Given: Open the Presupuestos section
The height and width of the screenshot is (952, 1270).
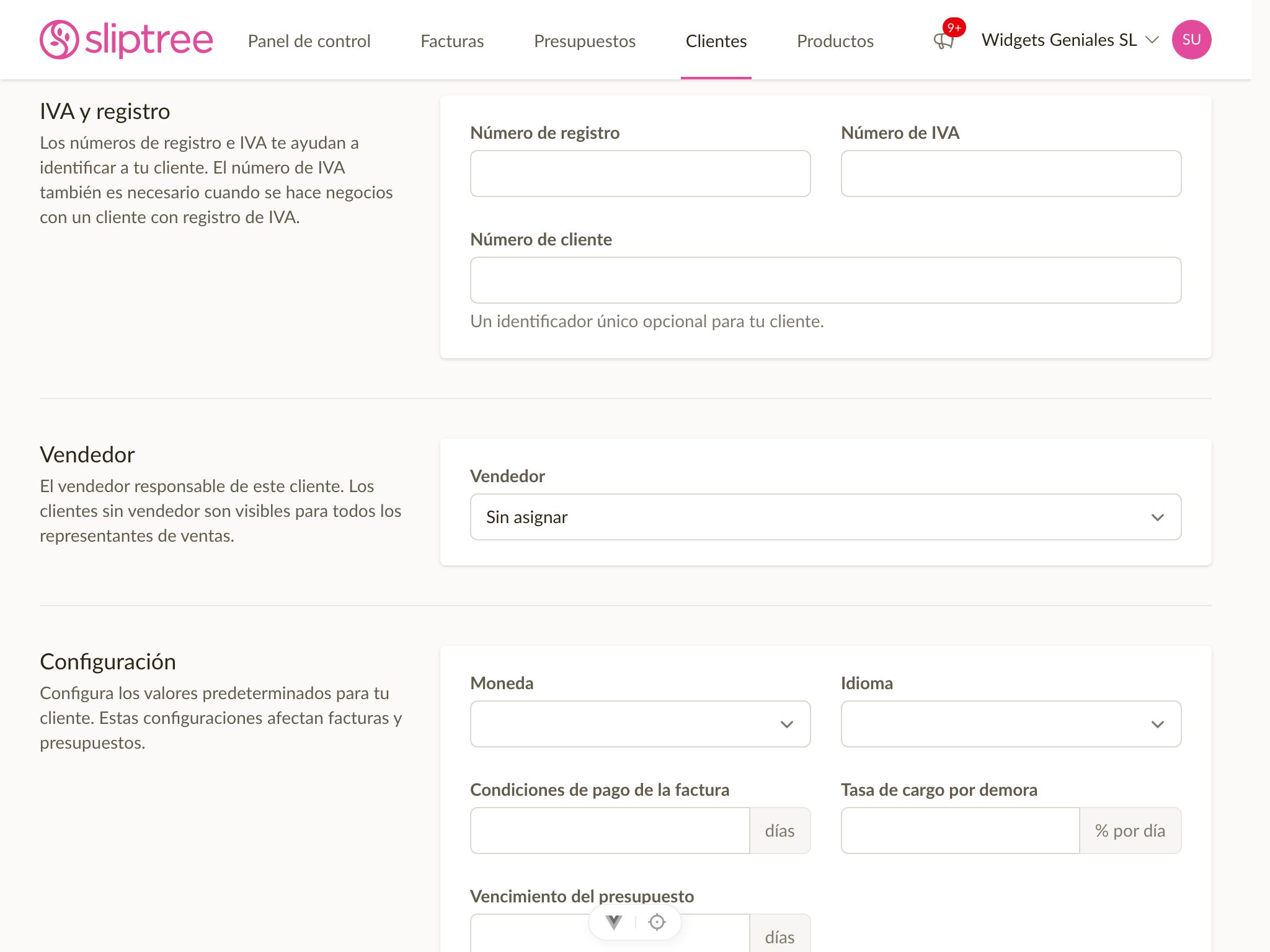Looking at the screenshot, I should click(585, 41).
